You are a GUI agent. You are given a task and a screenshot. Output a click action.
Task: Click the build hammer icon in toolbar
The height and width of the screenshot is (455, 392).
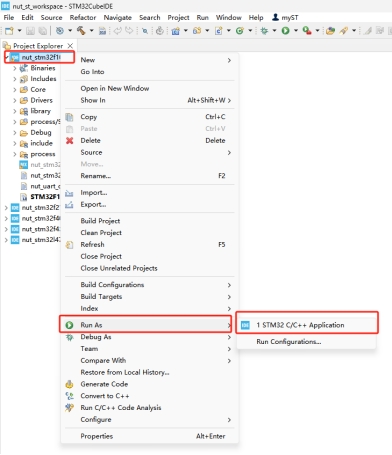[81, 31]
